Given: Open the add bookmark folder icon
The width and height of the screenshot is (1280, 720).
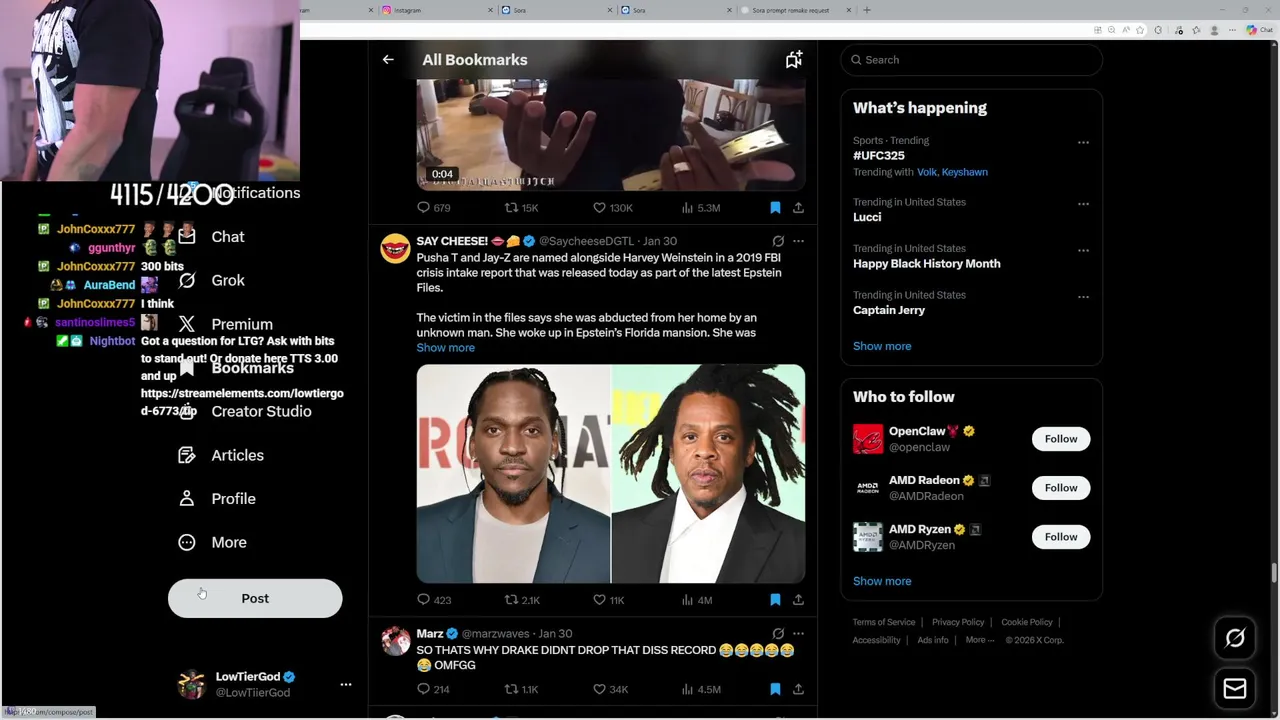Looking at the screenshot, I should coord(793,60).
